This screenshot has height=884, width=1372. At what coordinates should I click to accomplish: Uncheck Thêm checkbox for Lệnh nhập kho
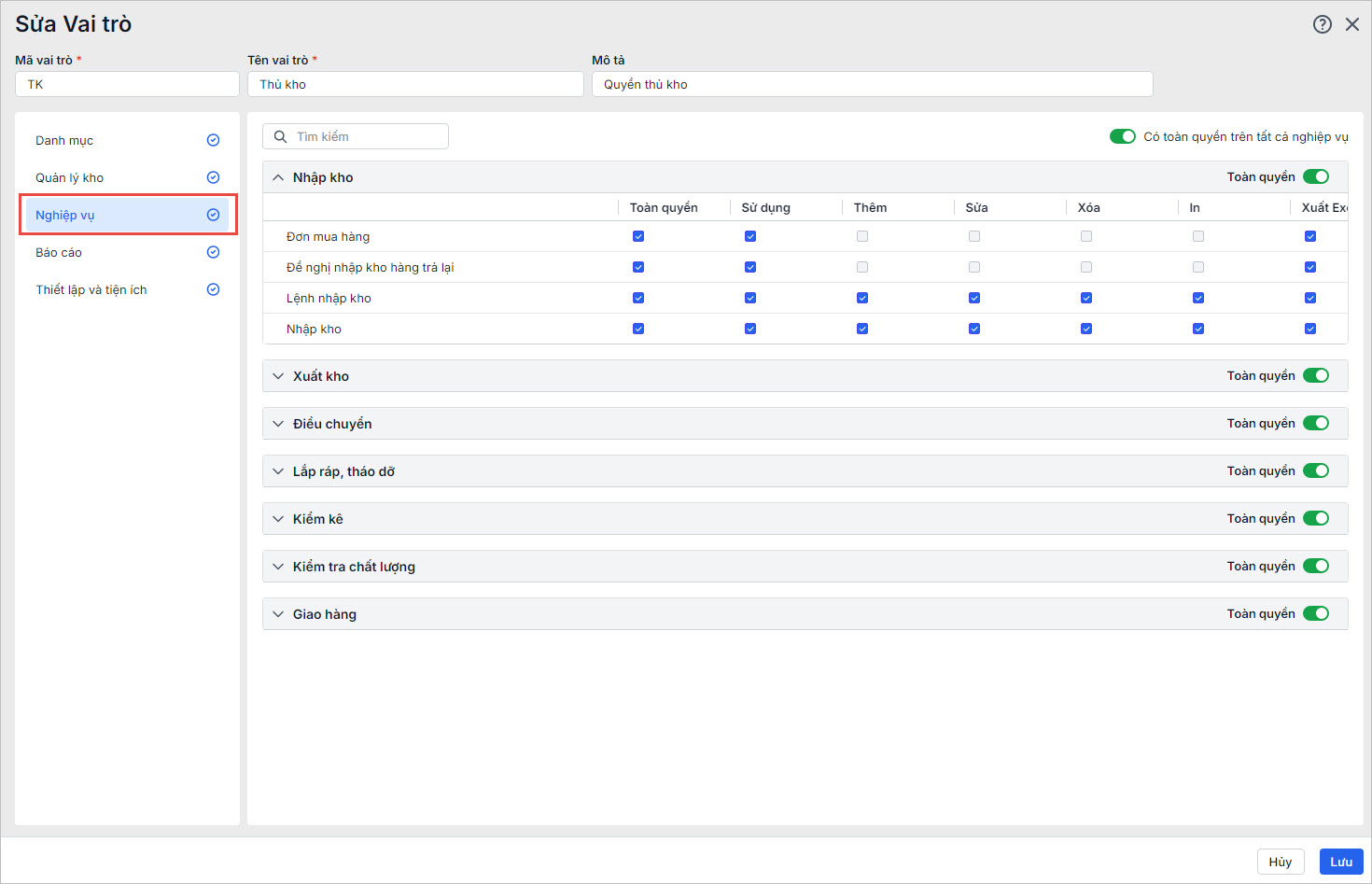(862, 299)
